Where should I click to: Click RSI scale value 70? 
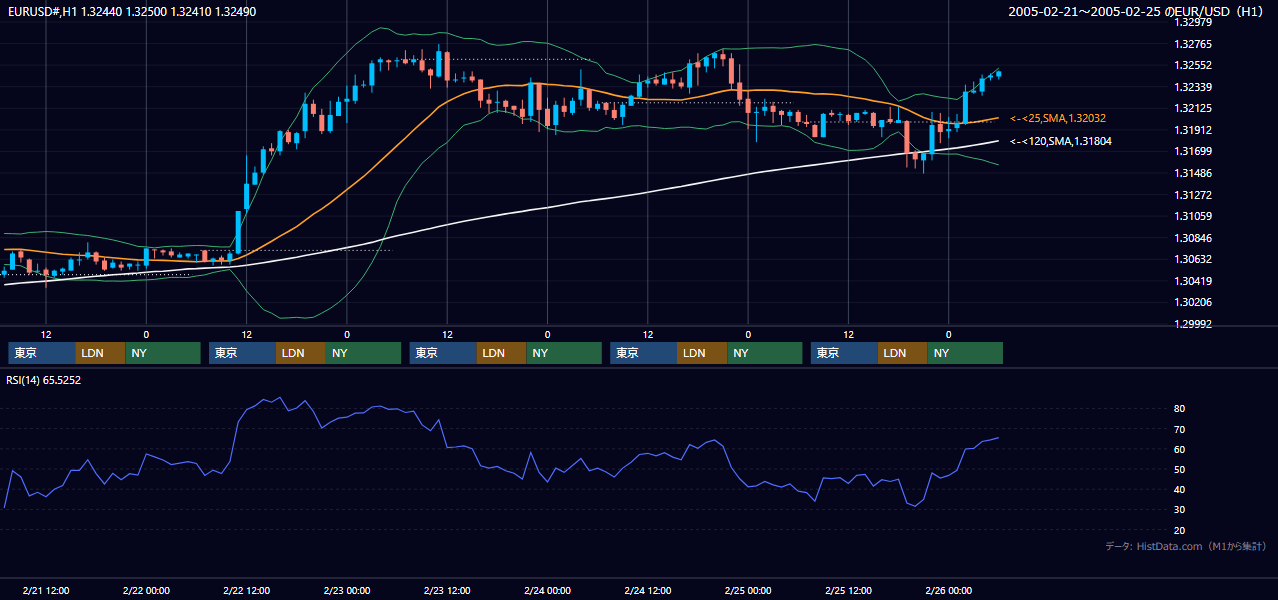point(1180,429)
